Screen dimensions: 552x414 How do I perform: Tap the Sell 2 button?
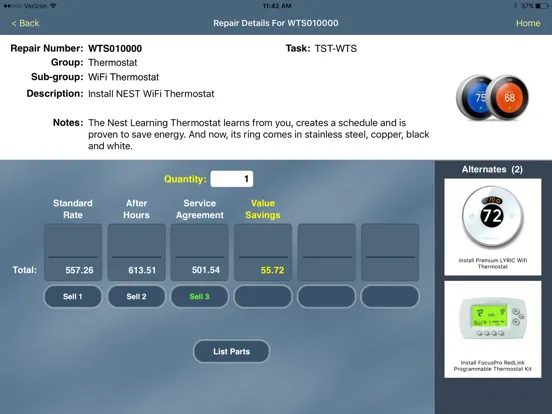click(136, 296)
